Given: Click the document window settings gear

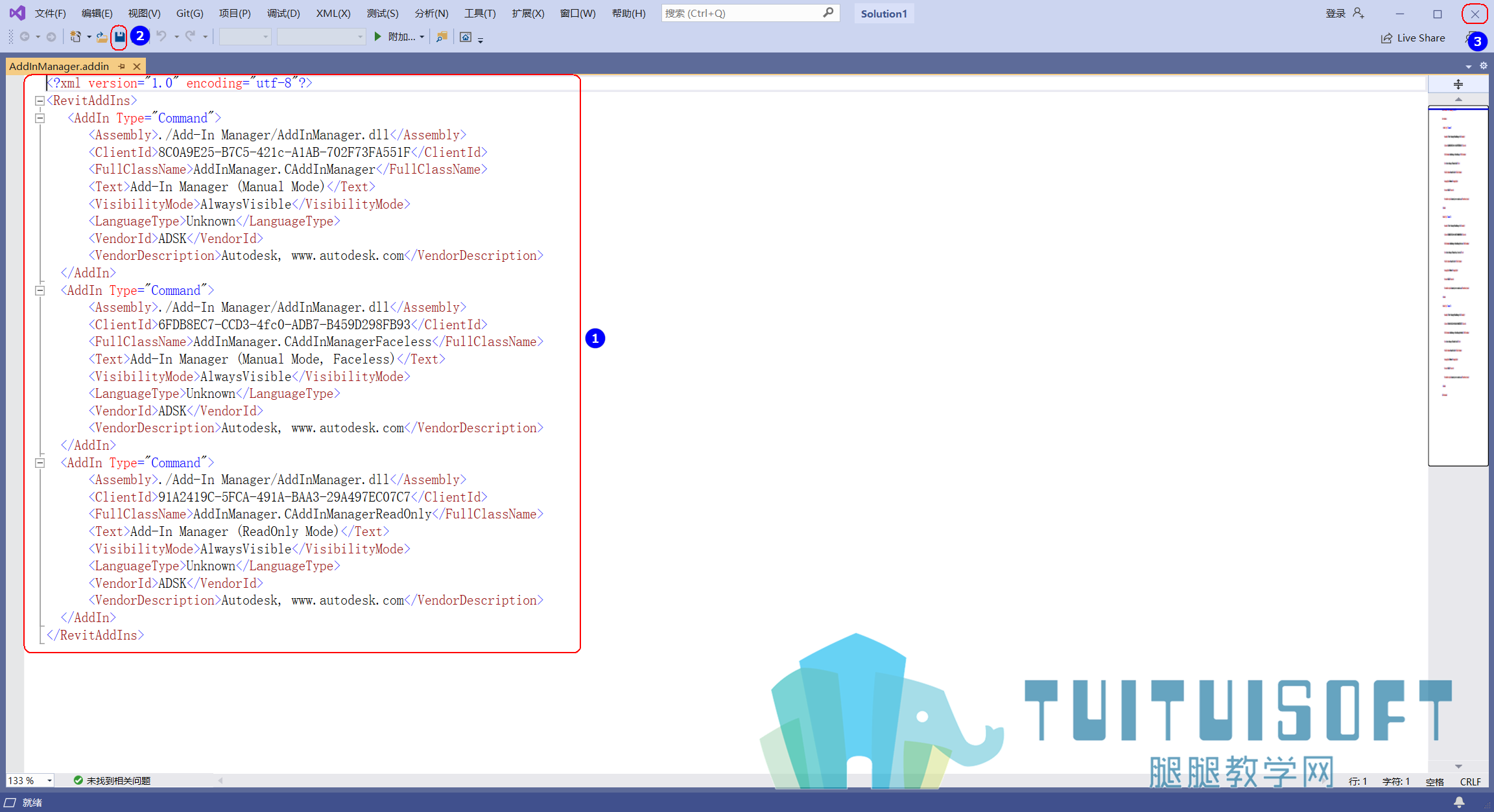Looking at the screenshot, I should 1484,66.
